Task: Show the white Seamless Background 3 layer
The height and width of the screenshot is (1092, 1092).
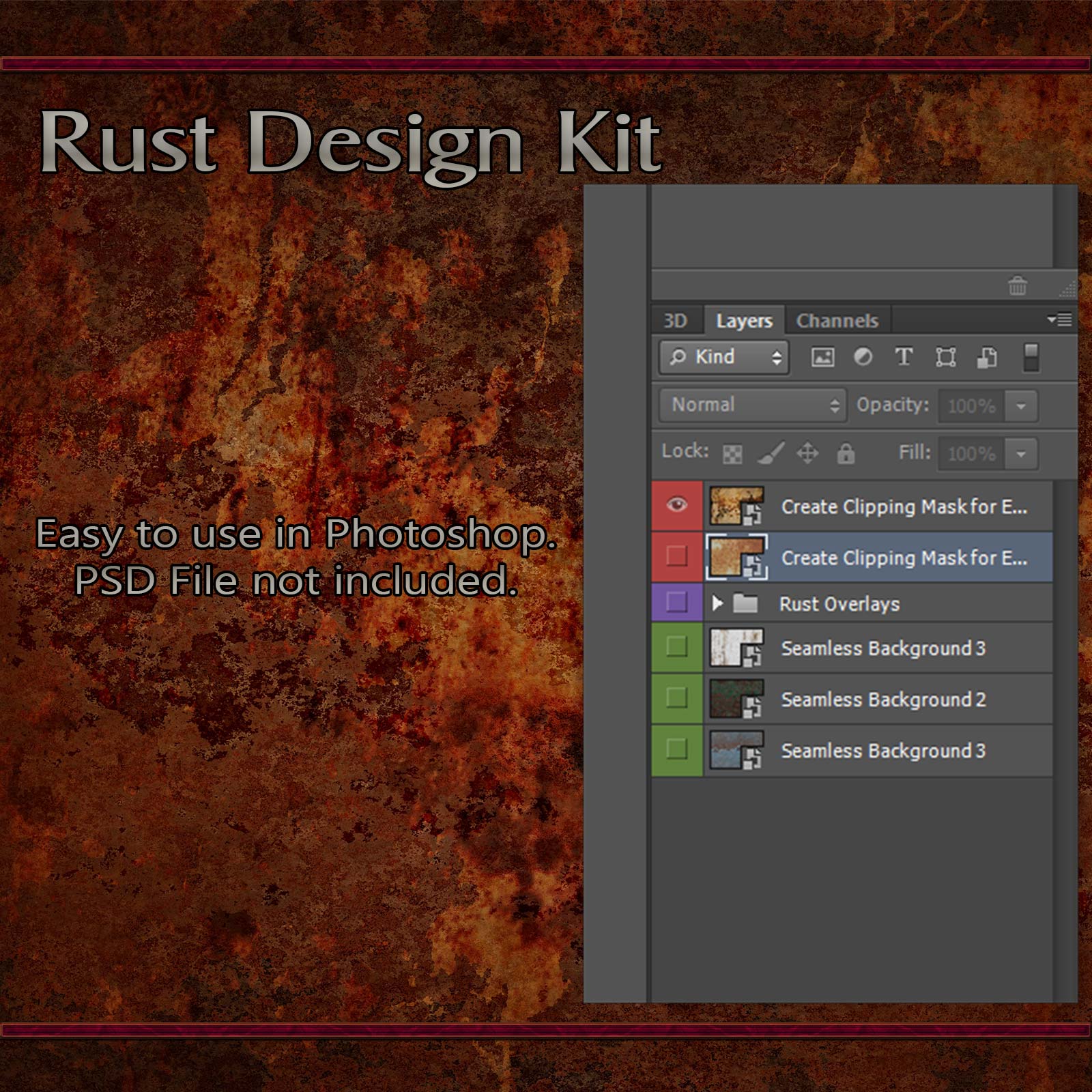Action: [676, 646]
